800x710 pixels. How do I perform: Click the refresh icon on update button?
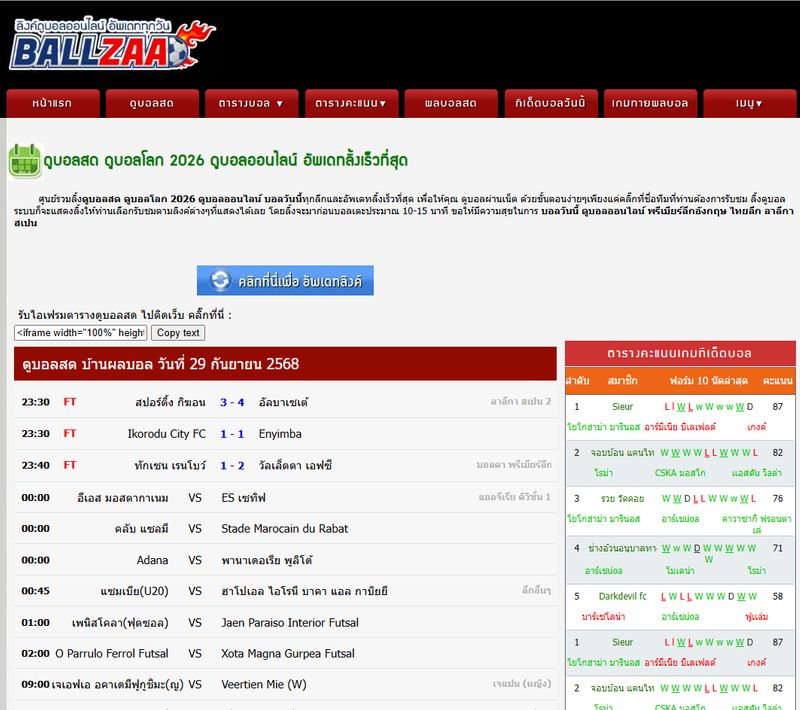(220, 280)
